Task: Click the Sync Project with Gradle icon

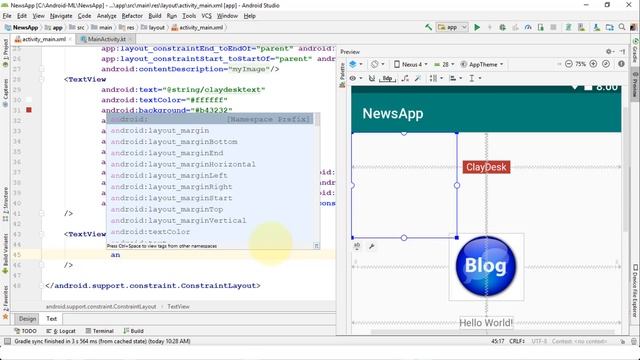Action: click(x=568, y=27)
